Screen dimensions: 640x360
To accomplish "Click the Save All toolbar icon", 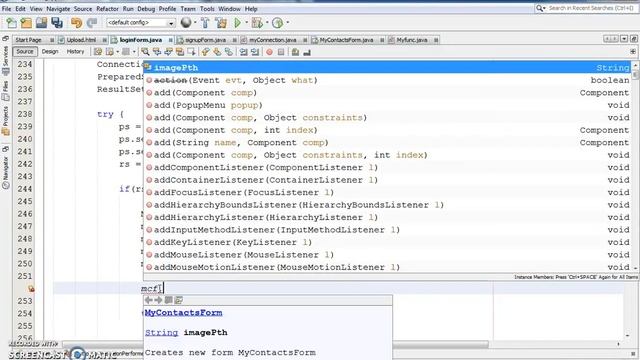I will (57, 23).
